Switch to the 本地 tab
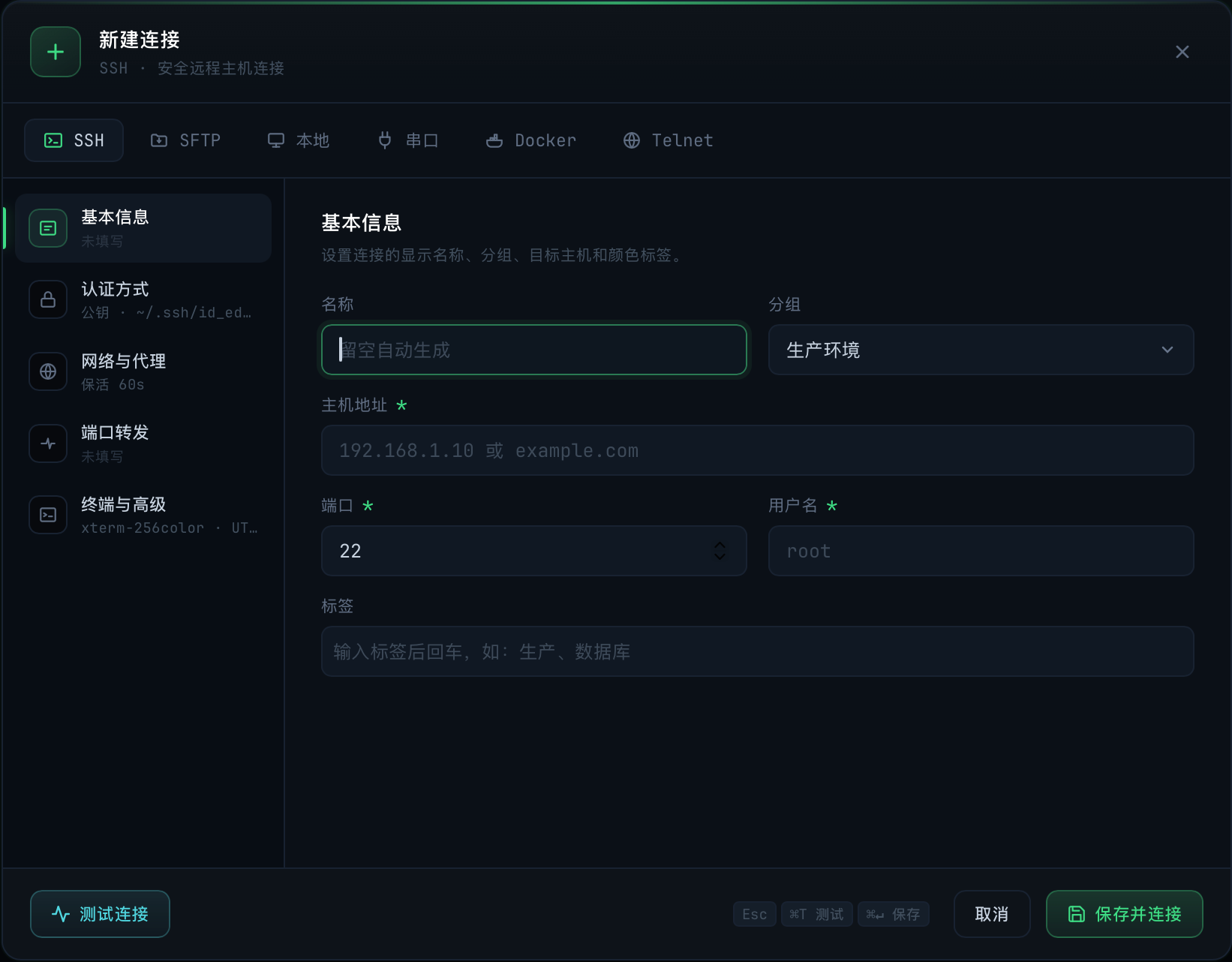Viewport: 1232px width, 962px height. pyautogui.click(x=298, y=140)
